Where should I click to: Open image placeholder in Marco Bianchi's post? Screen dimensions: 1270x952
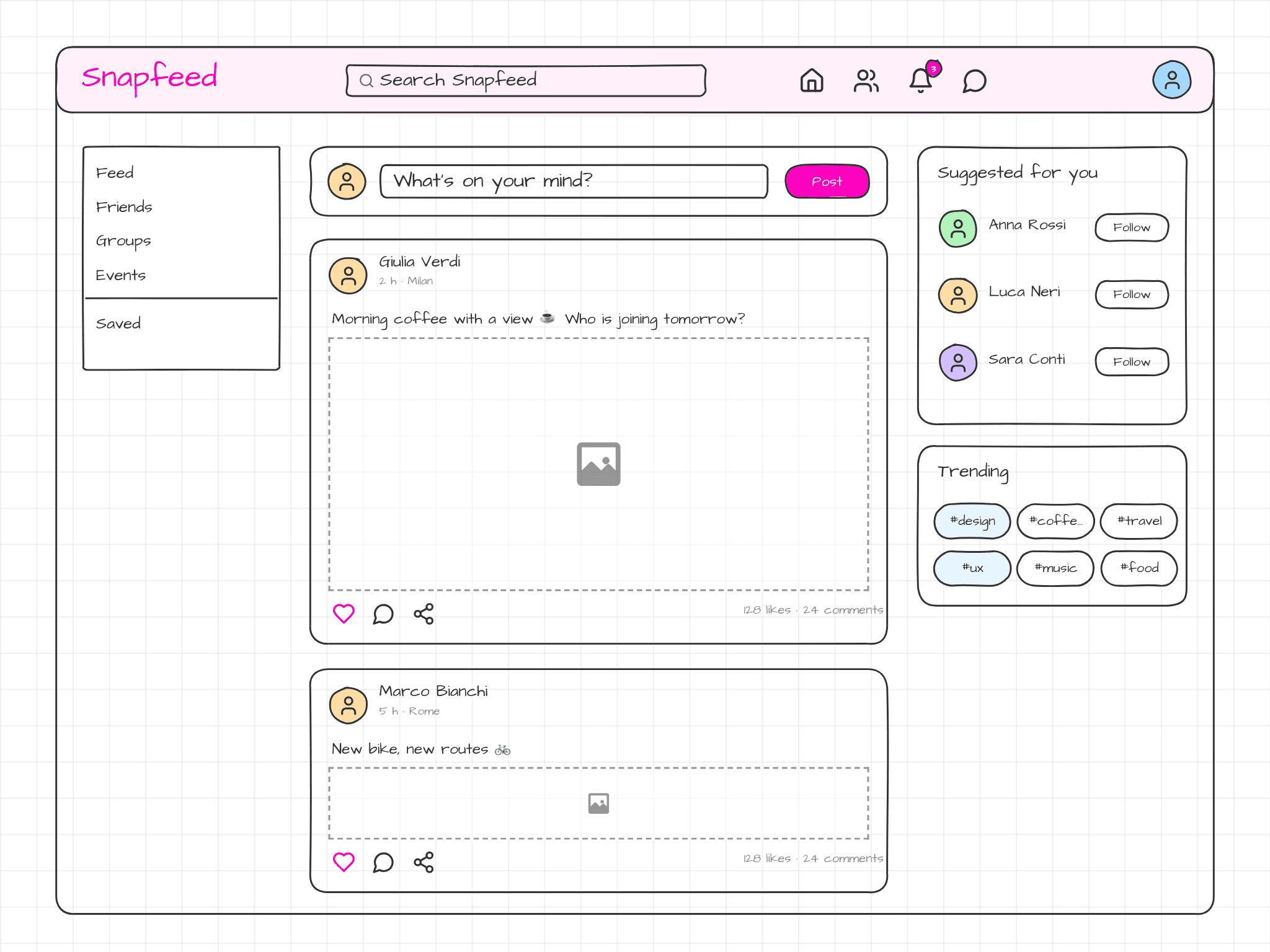(598, 803)
